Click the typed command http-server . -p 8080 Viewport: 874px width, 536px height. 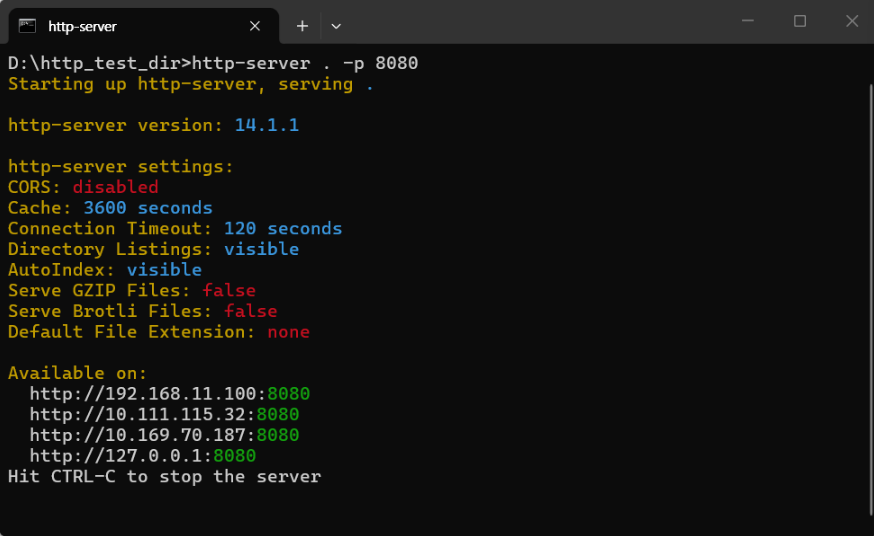304,63
